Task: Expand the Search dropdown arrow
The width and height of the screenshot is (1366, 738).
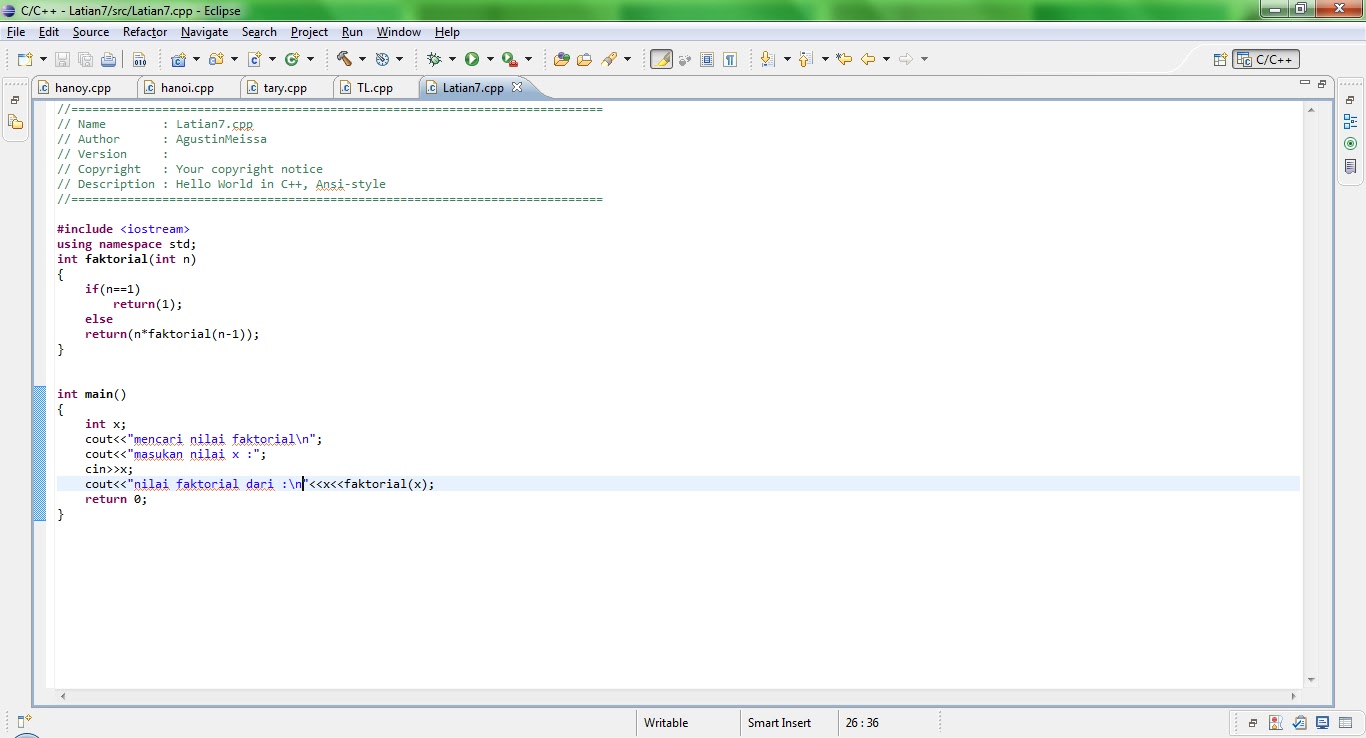Action: tap(627, 60)
